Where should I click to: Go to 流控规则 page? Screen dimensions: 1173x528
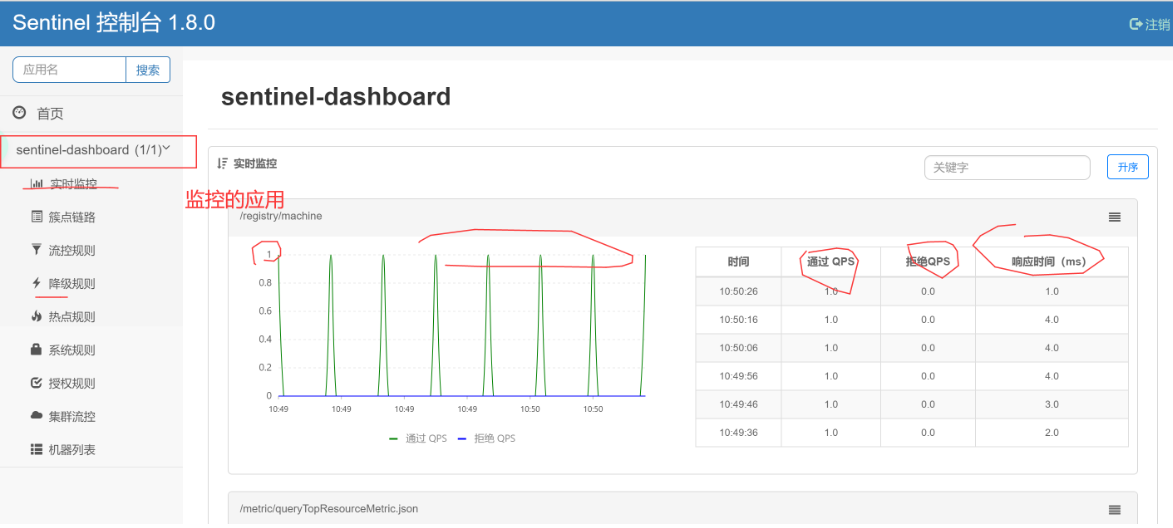pos(73,250)
